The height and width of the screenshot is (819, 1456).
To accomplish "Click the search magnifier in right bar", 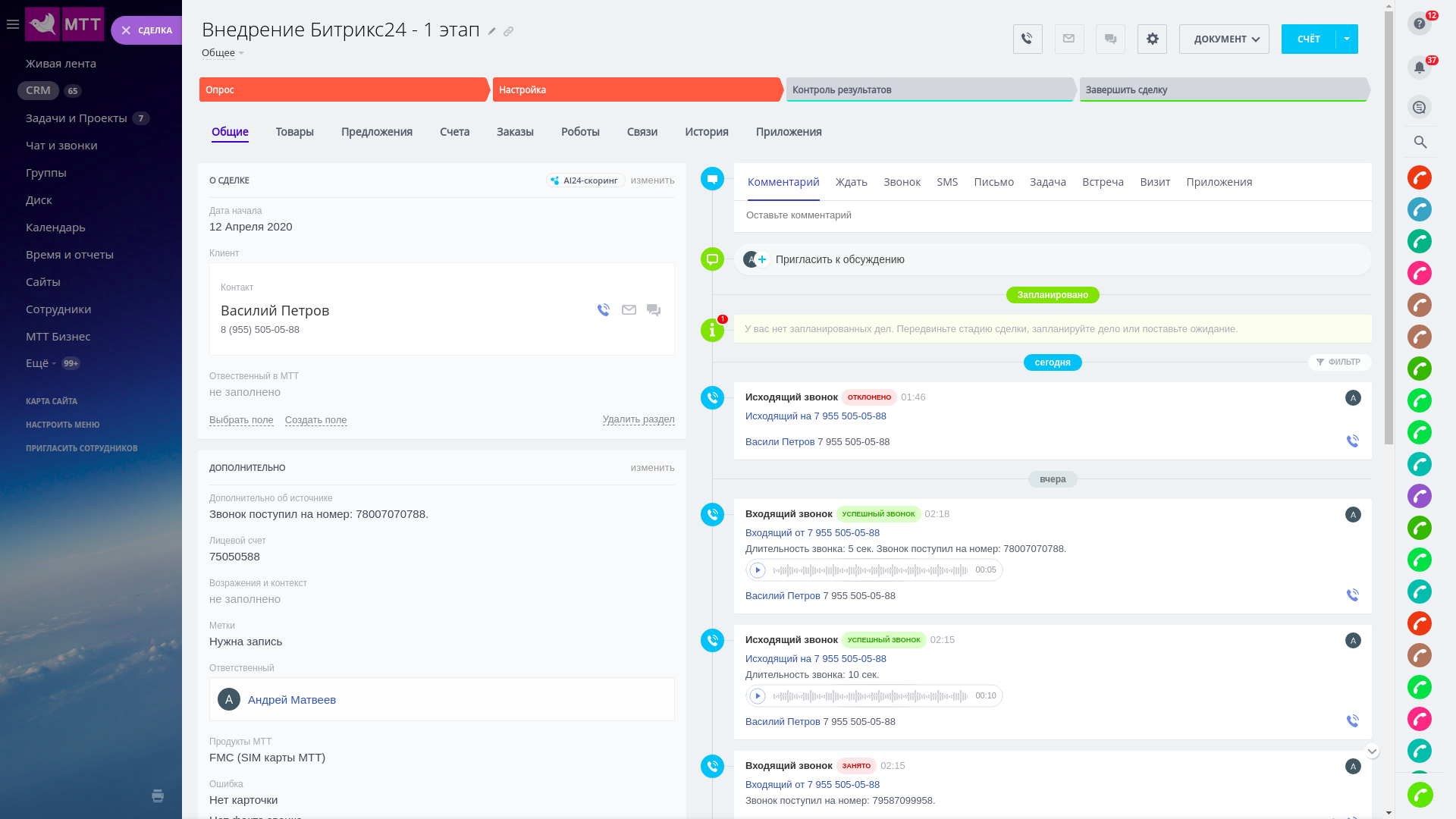I will pyautogui.click(x=1420, y=142).
